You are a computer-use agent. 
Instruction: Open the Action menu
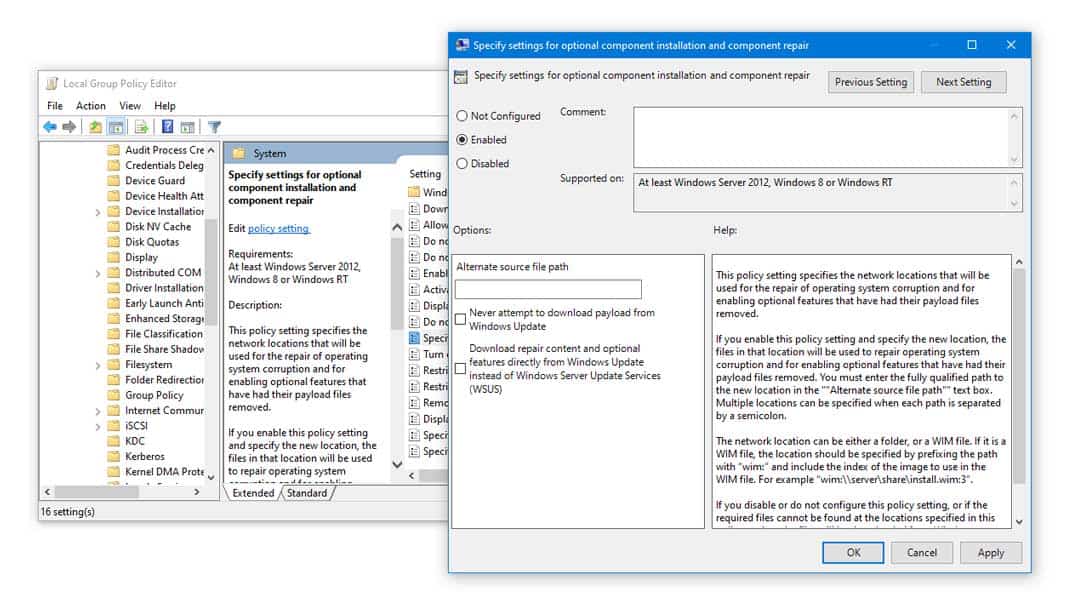[91, 106]
